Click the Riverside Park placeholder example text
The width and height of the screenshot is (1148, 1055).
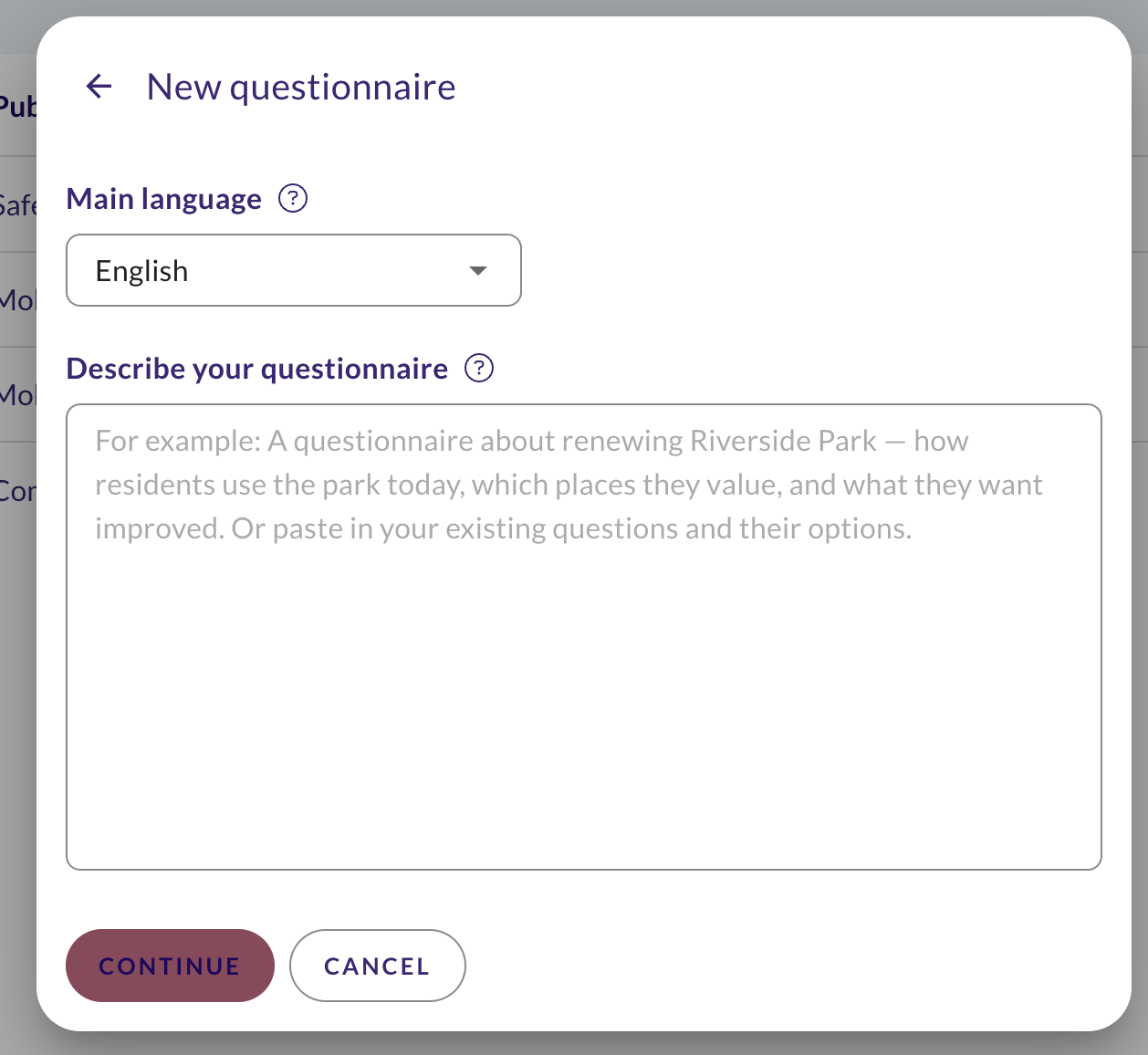pyautogui.click(x=569, y=485)
